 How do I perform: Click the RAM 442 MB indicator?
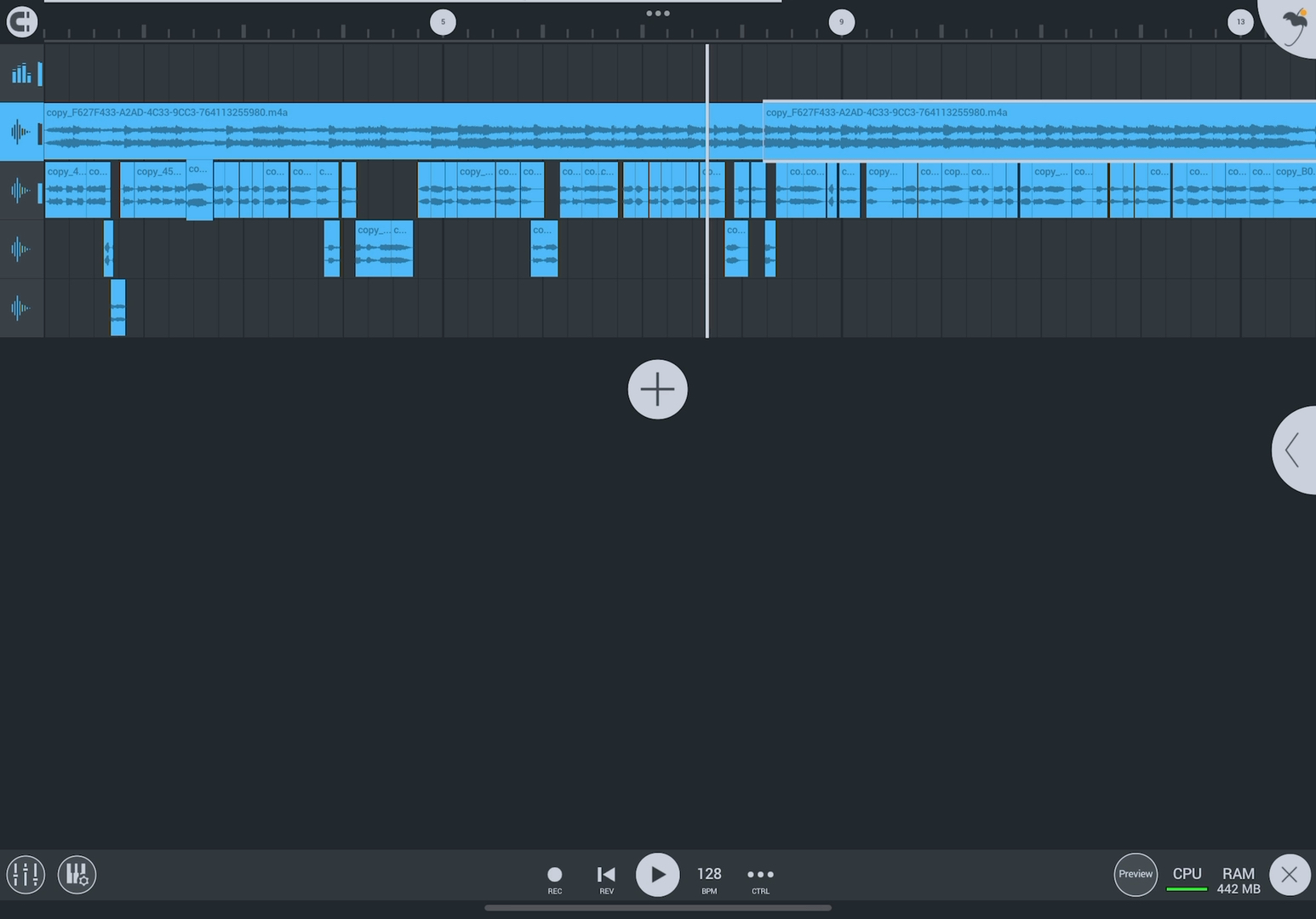(1239, 881)
